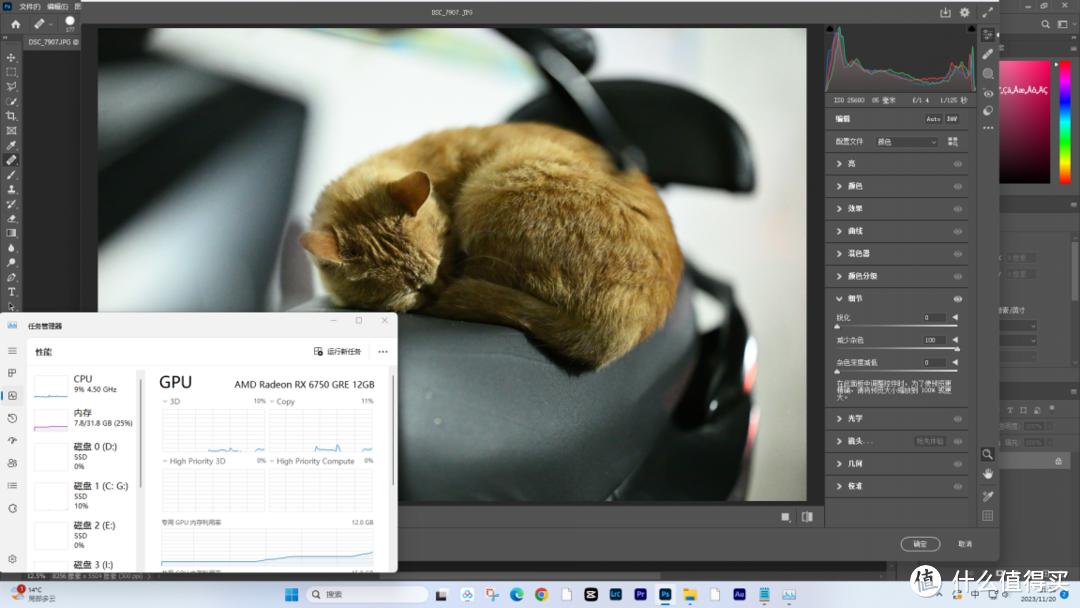Toggle Camera Raw full screen mode
This screenshot has width=1080, height=608.
pyautogui.click(x=988, y=12)
